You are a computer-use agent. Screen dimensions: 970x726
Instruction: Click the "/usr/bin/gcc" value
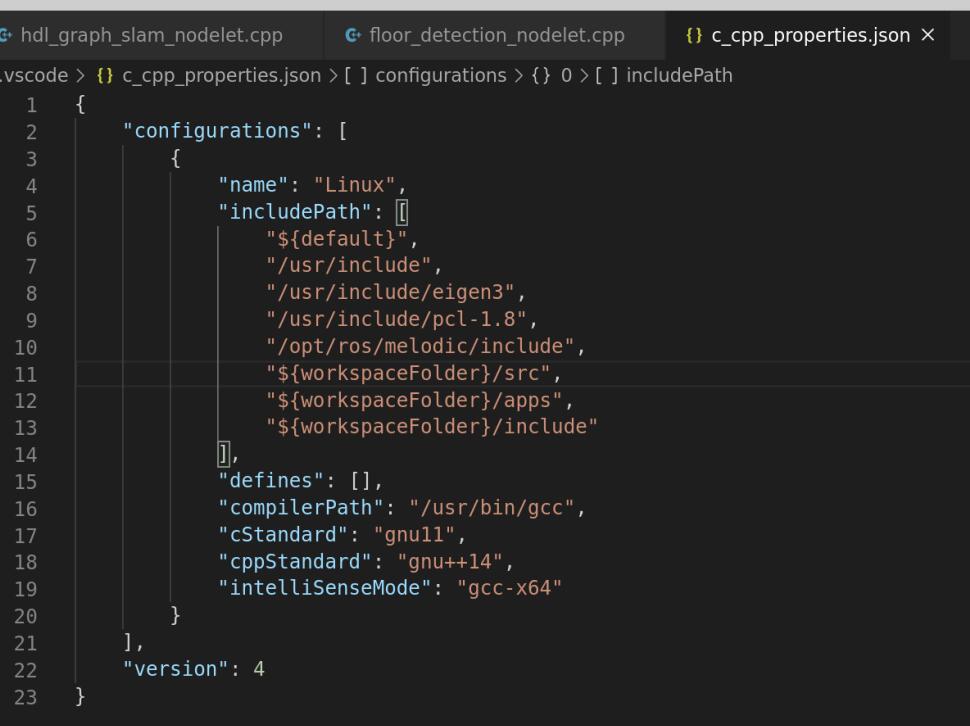tap(491, 508)
